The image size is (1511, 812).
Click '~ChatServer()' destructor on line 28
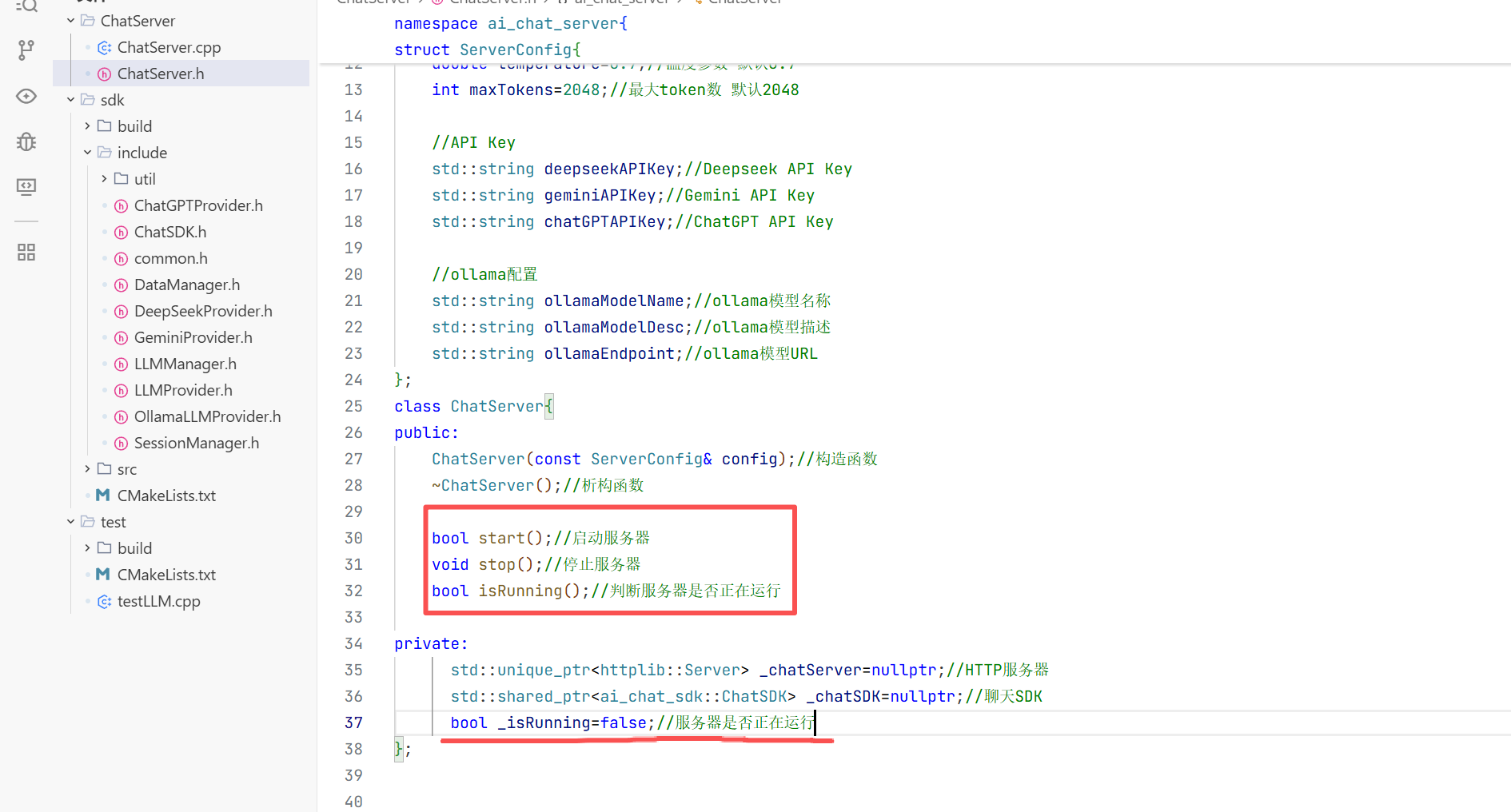point(492,485)
